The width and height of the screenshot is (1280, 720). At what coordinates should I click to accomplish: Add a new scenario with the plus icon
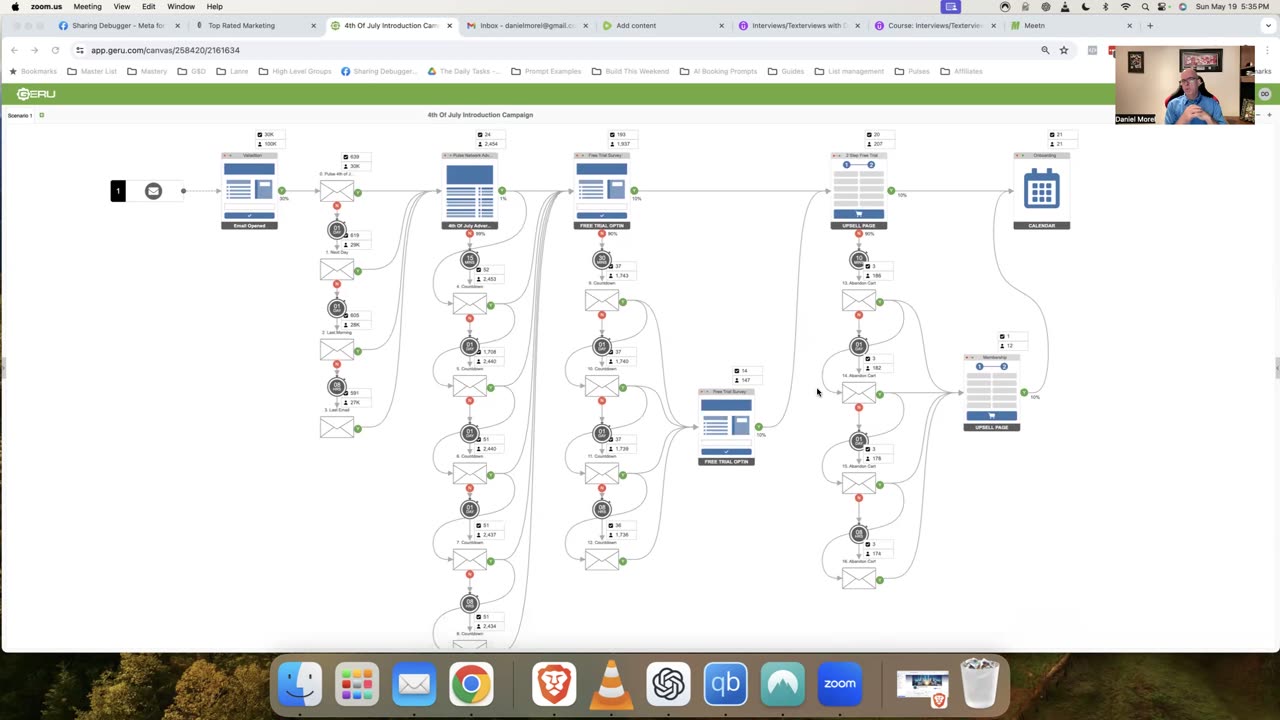41,115
